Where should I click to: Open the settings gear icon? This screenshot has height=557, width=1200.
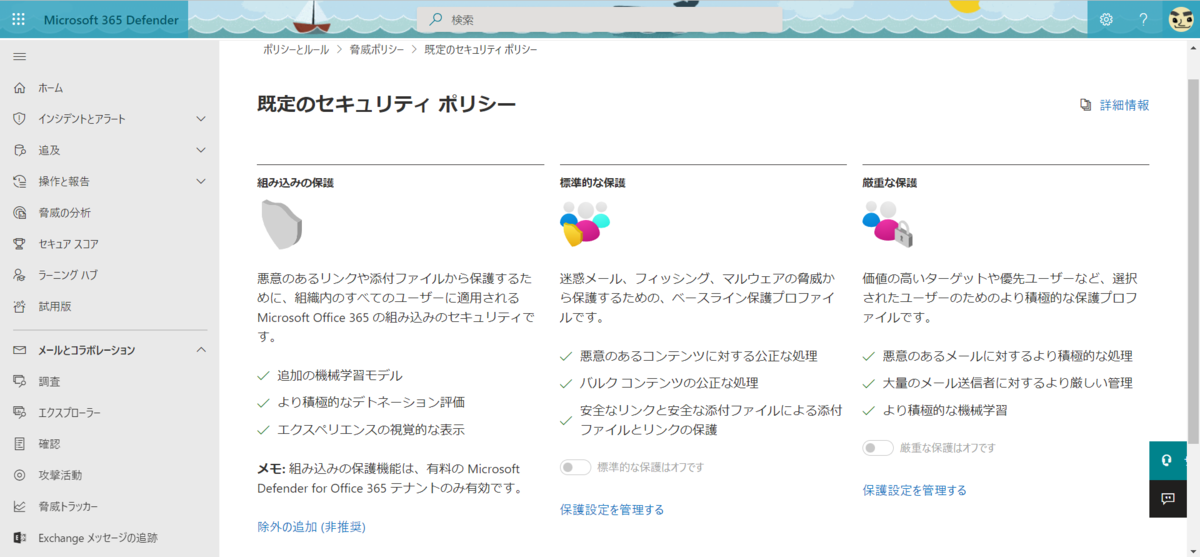(x=1106, y=19)
